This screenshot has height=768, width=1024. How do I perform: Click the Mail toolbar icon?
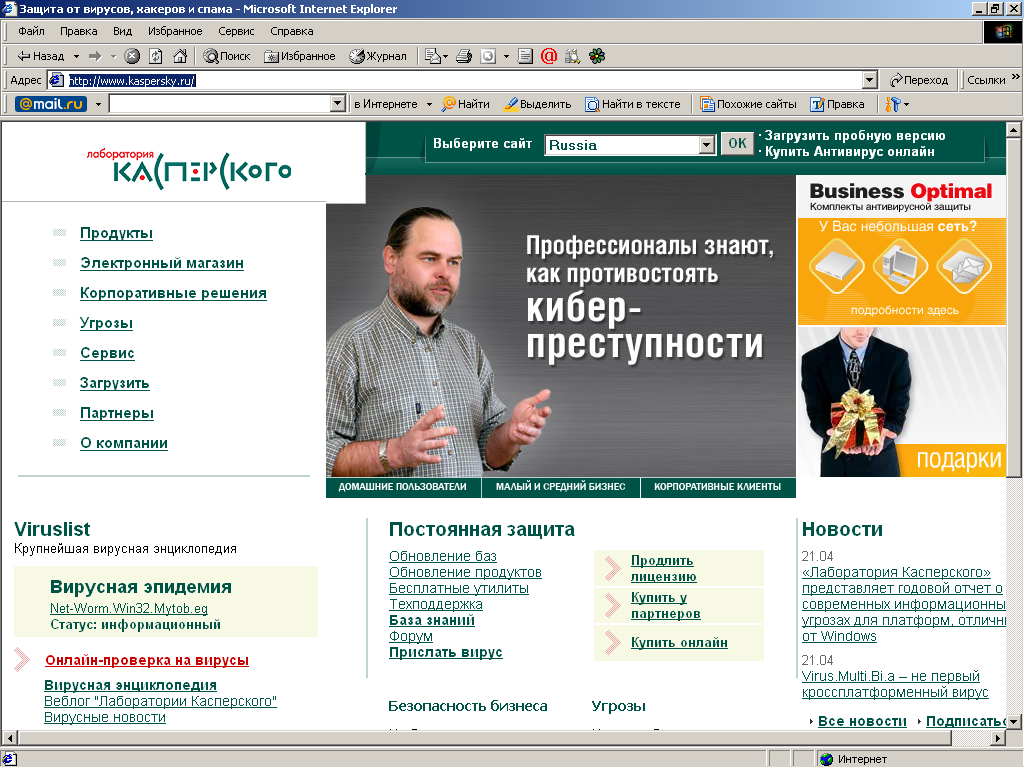432,56
